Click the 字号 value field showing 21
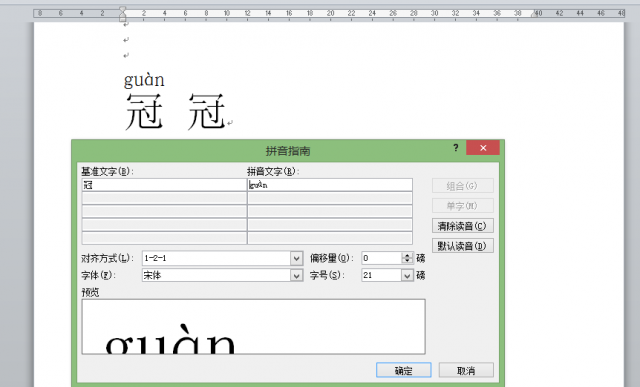This screenshot has height=387, width=640. coord(382,276)
